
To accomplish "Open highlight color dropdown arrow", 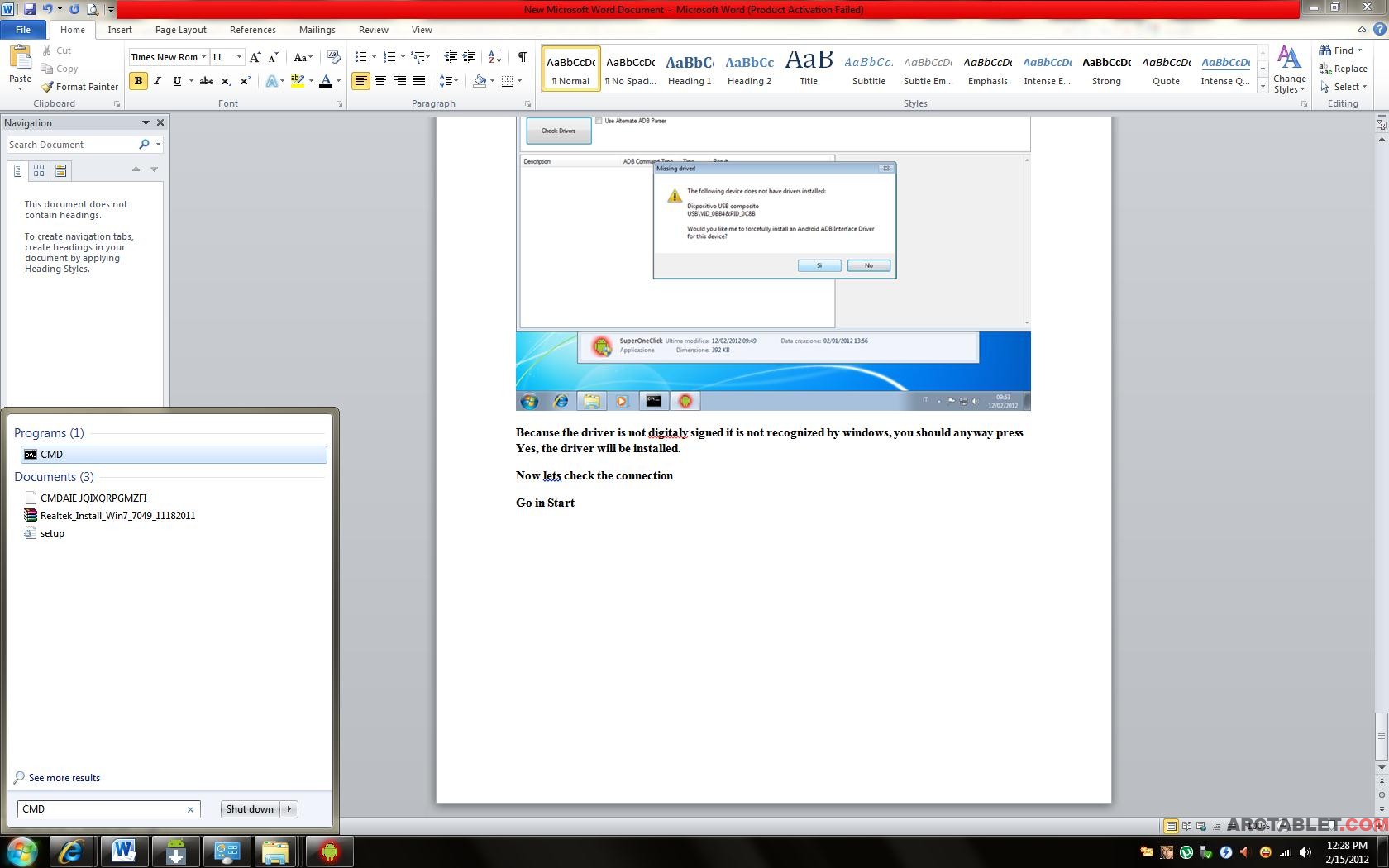I will click(311, 81).
